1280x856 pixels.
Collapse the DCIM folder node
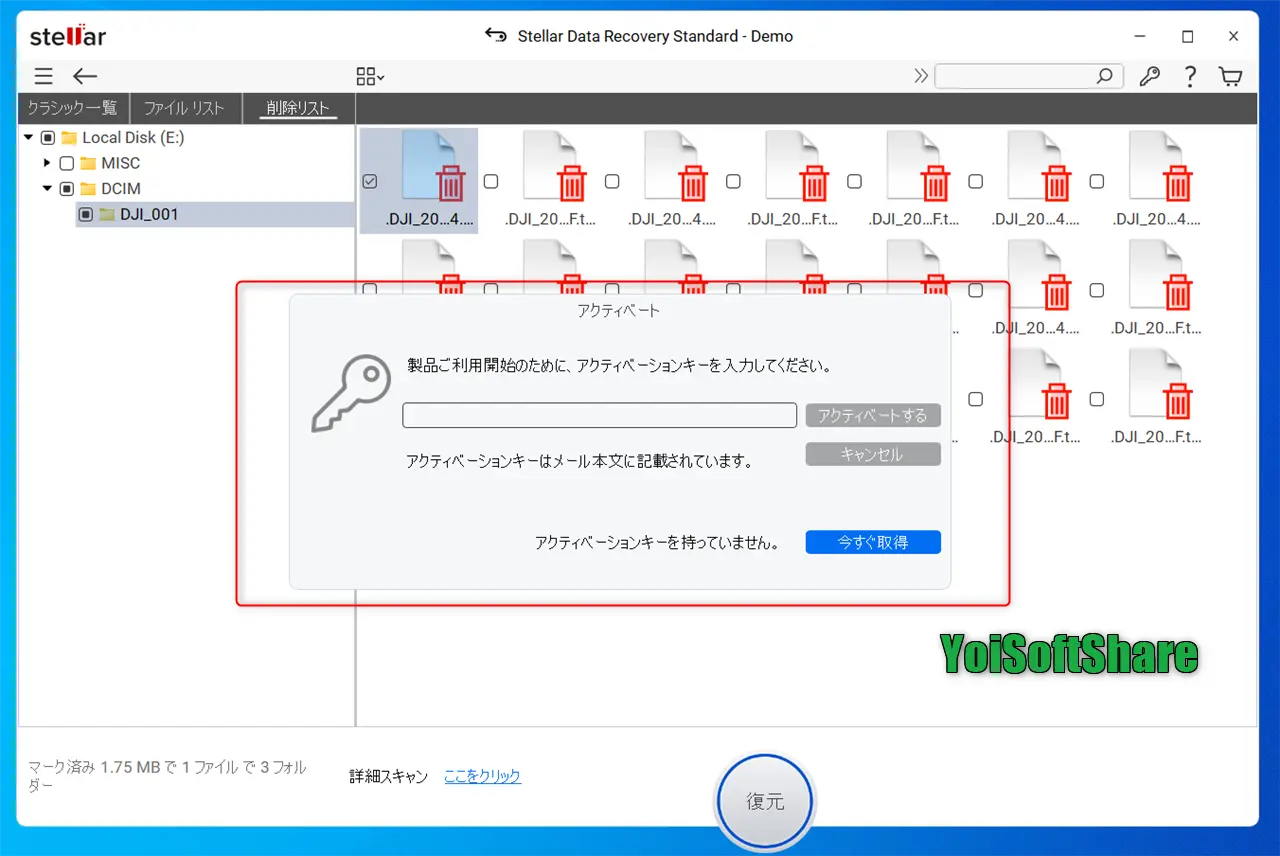47,188
